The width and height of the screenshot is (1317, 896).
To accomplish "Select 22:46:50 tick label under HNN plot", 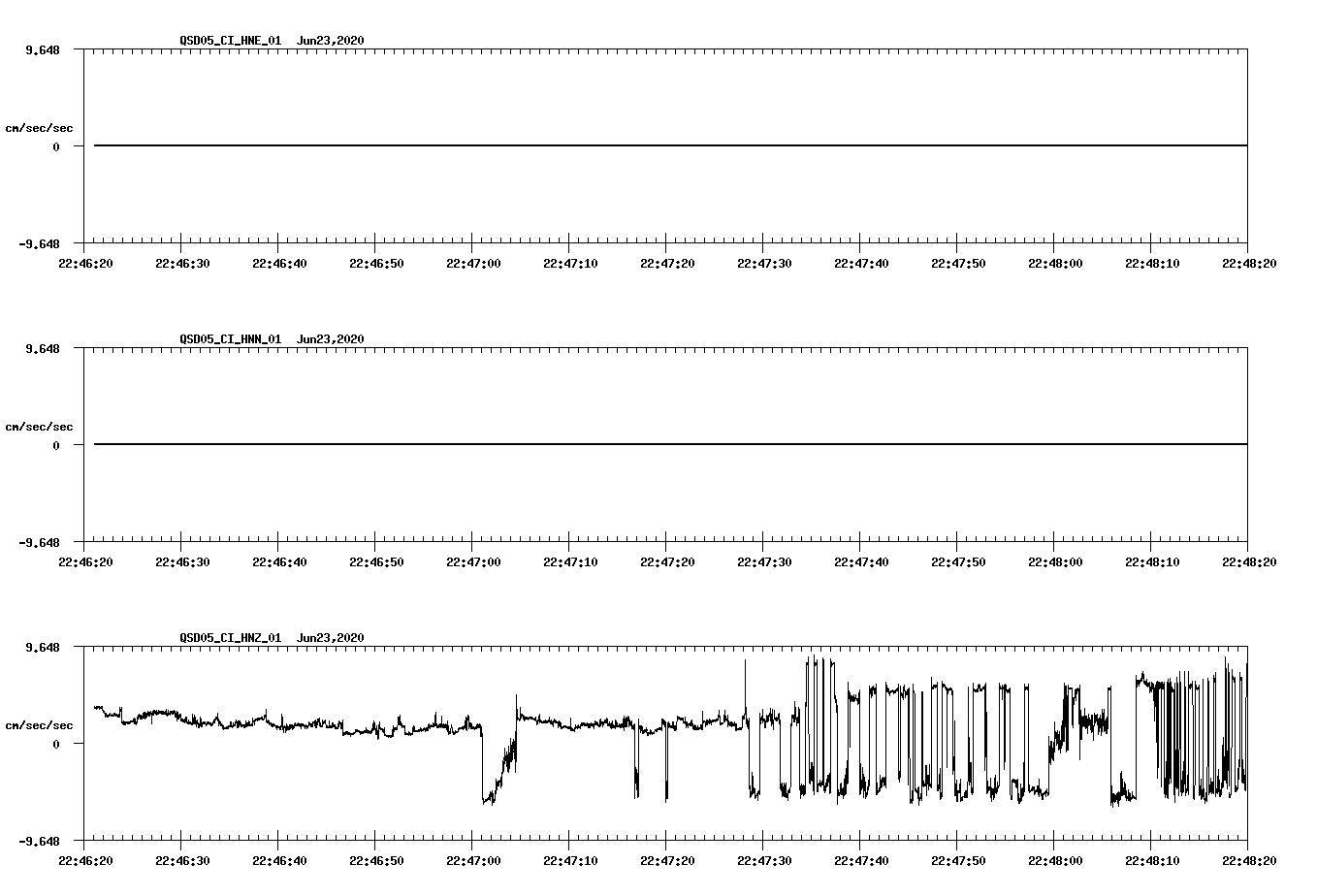I will click(x=375, y=561).
